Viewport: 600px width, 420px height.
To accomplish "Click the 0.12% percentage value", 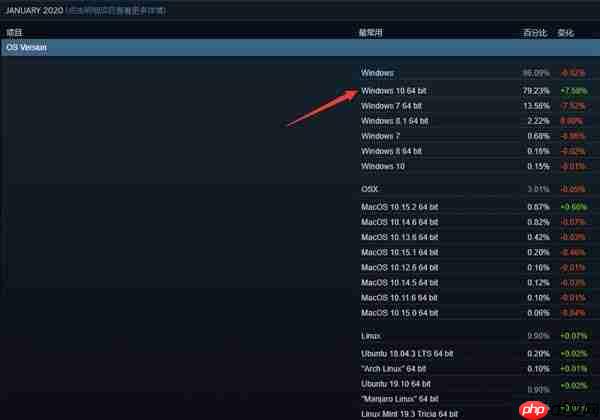I will [x=538, y=283].
